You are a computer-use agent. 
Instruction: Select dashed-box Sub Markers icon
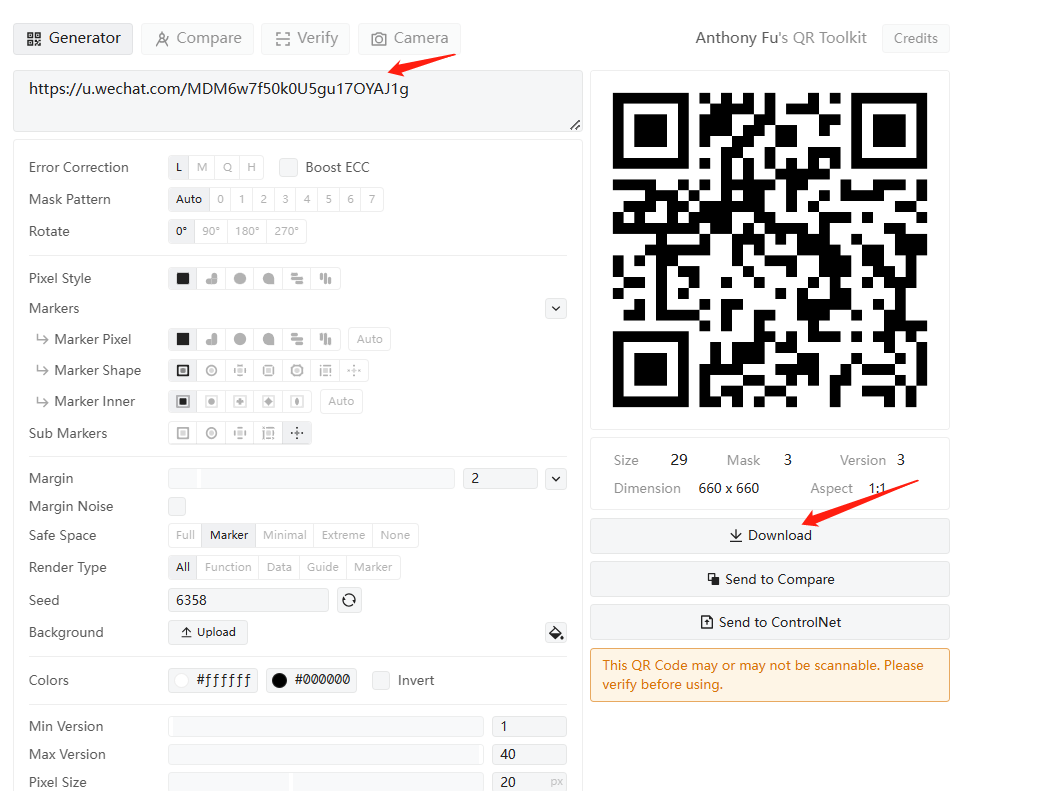(268, 433)
